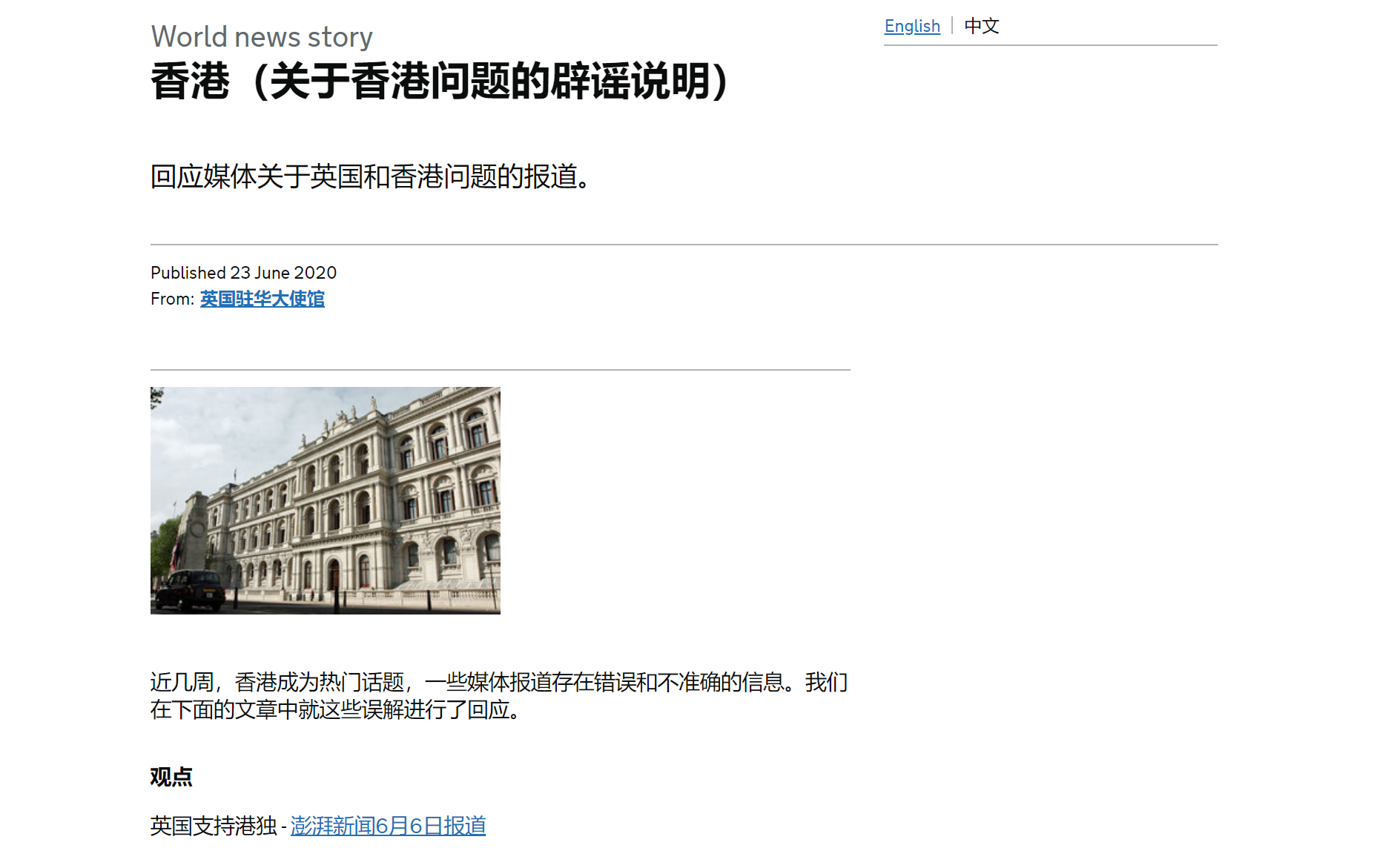The height and width of the screenshot is (868, 1380).
Task: Click the 'Published 23 June 2020' date
Action: pos(243,273)
